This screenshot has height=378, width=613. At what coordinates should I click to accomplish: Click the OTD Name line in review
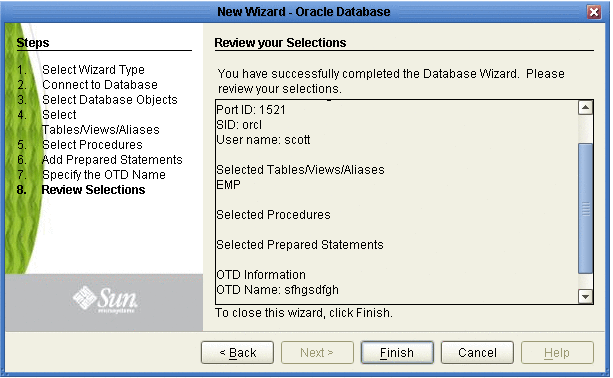(278, 290)
